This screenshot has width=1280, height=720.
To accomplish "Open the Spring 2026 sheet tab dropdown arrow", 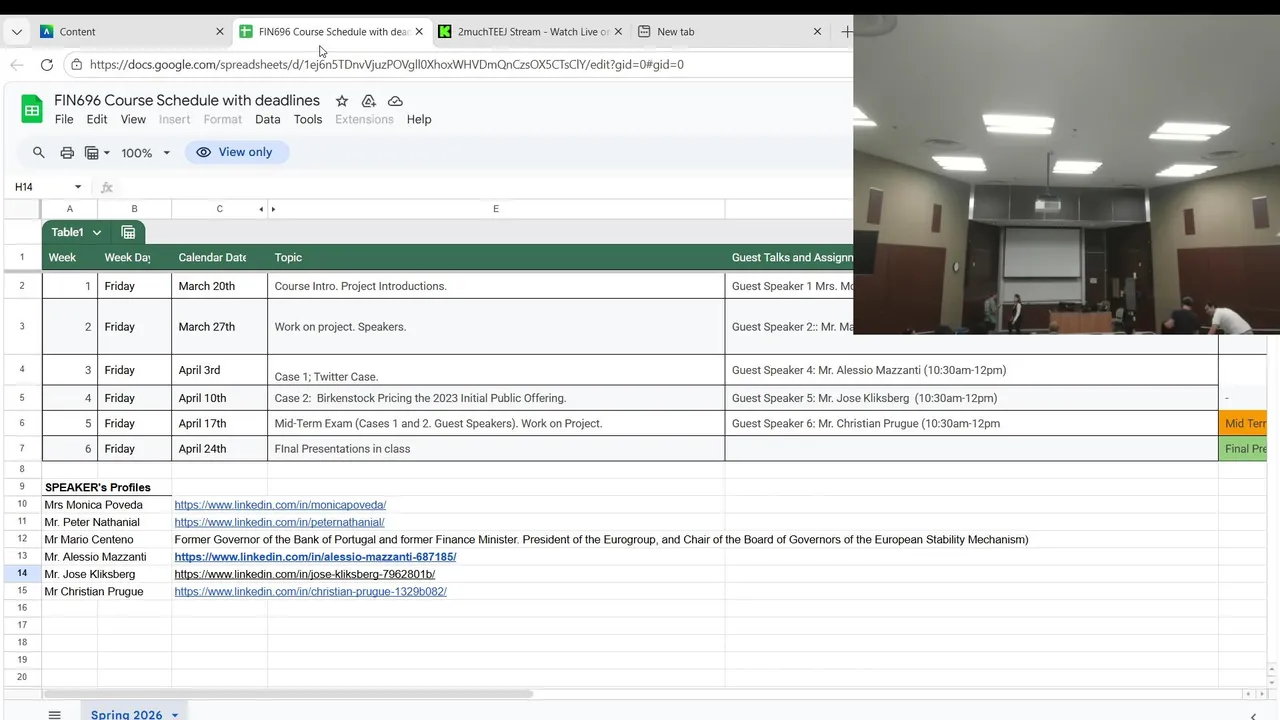I will coord(175,715).
